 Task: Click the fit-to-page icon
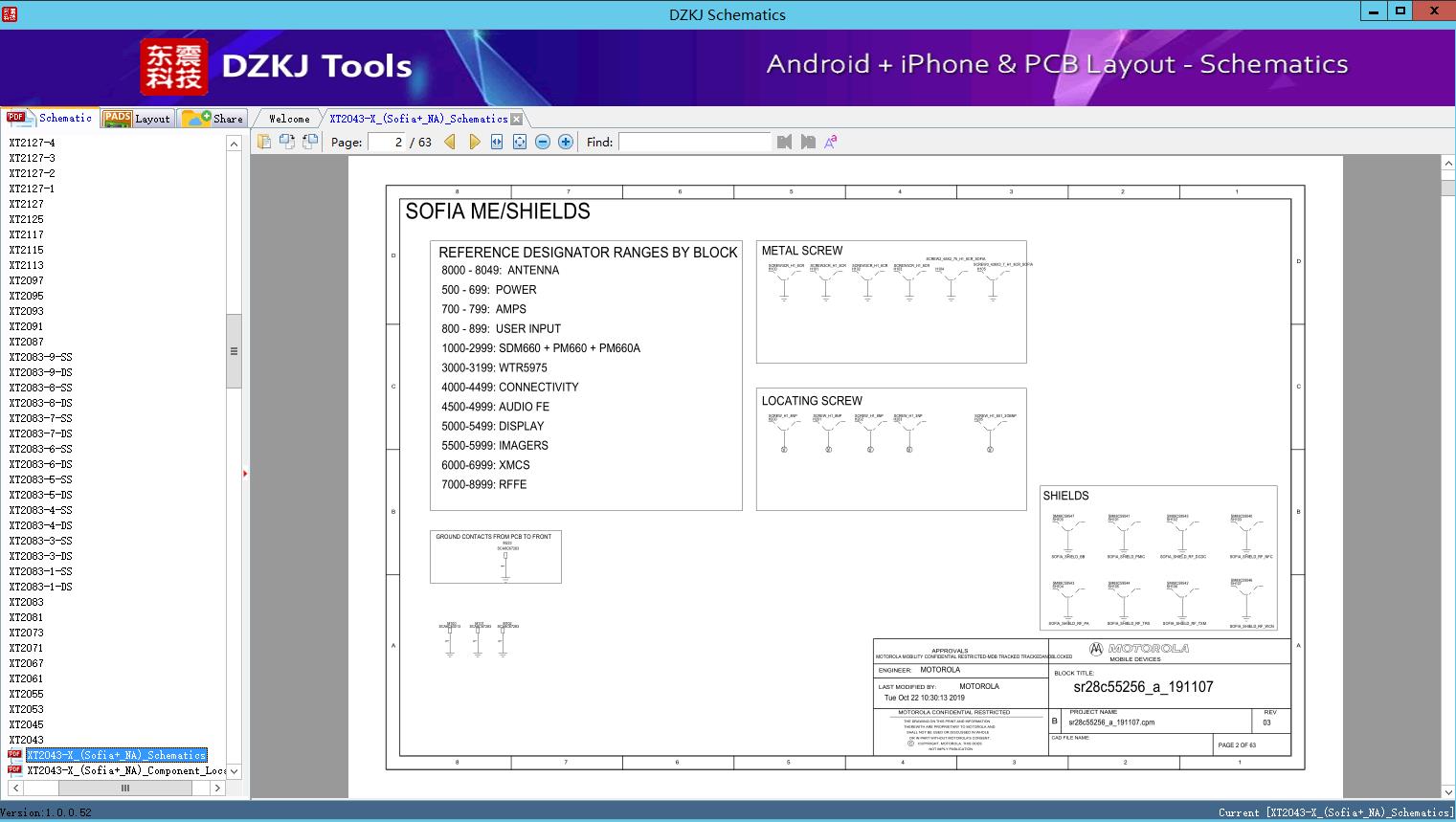520,142
